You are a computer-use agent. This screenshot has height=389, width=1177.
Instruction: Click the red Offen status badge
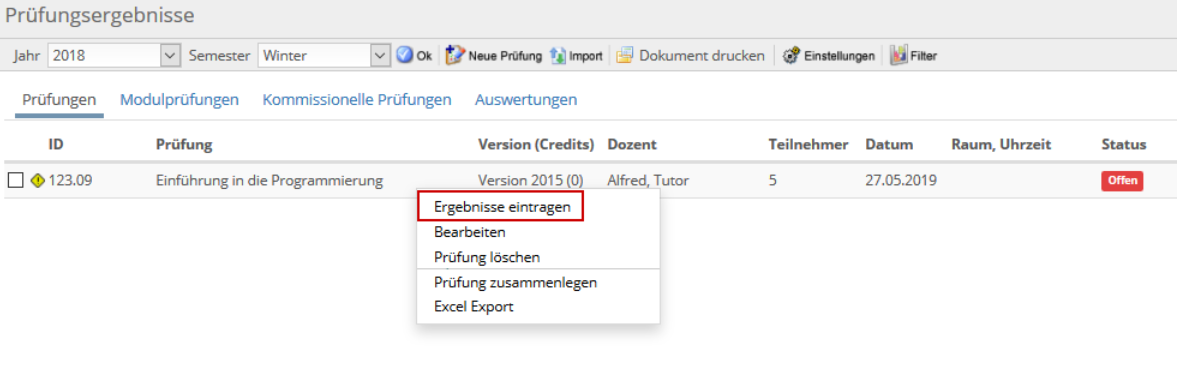[1122, 181]
